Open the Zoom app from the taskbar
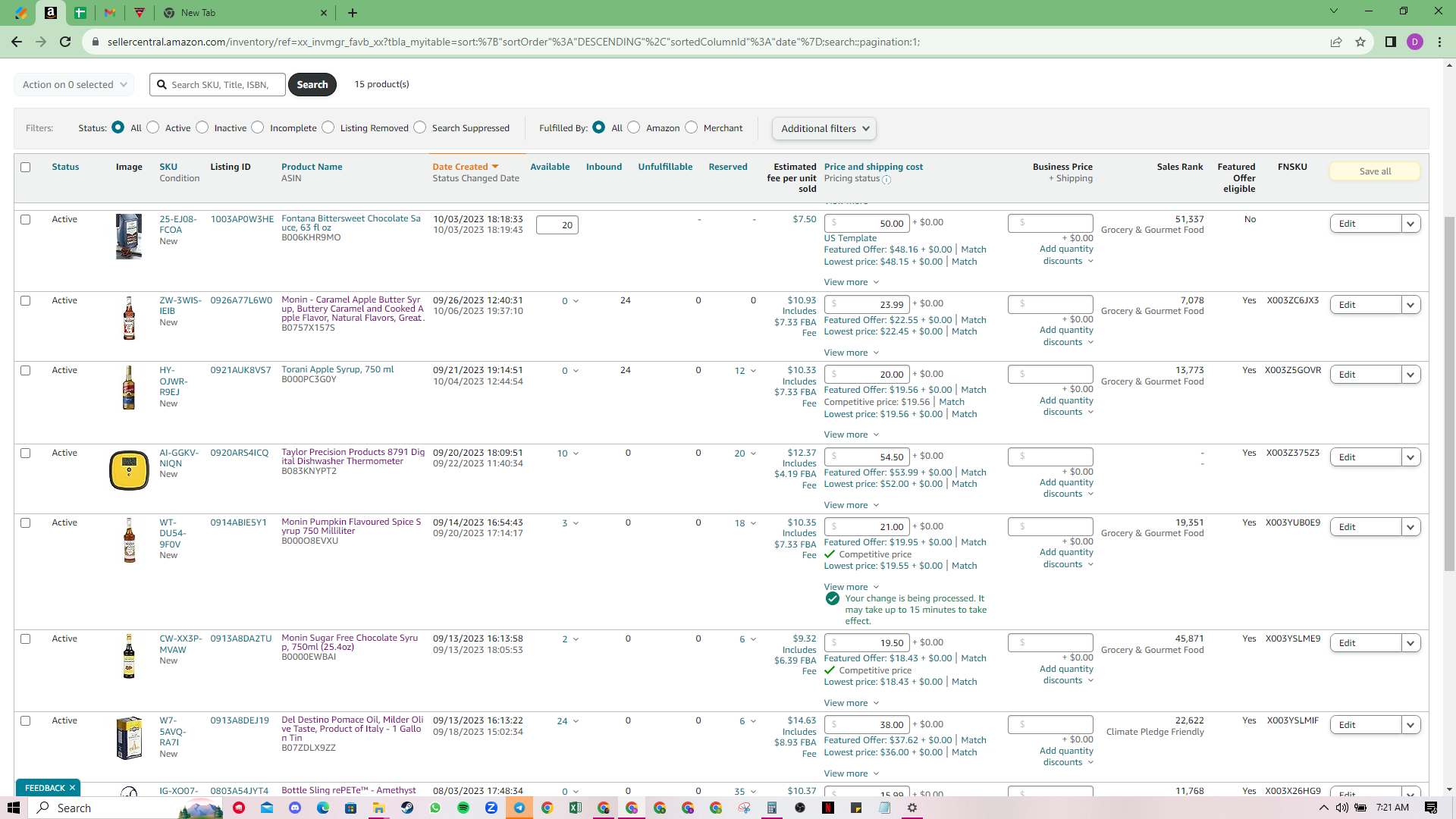 click(491, 808)
